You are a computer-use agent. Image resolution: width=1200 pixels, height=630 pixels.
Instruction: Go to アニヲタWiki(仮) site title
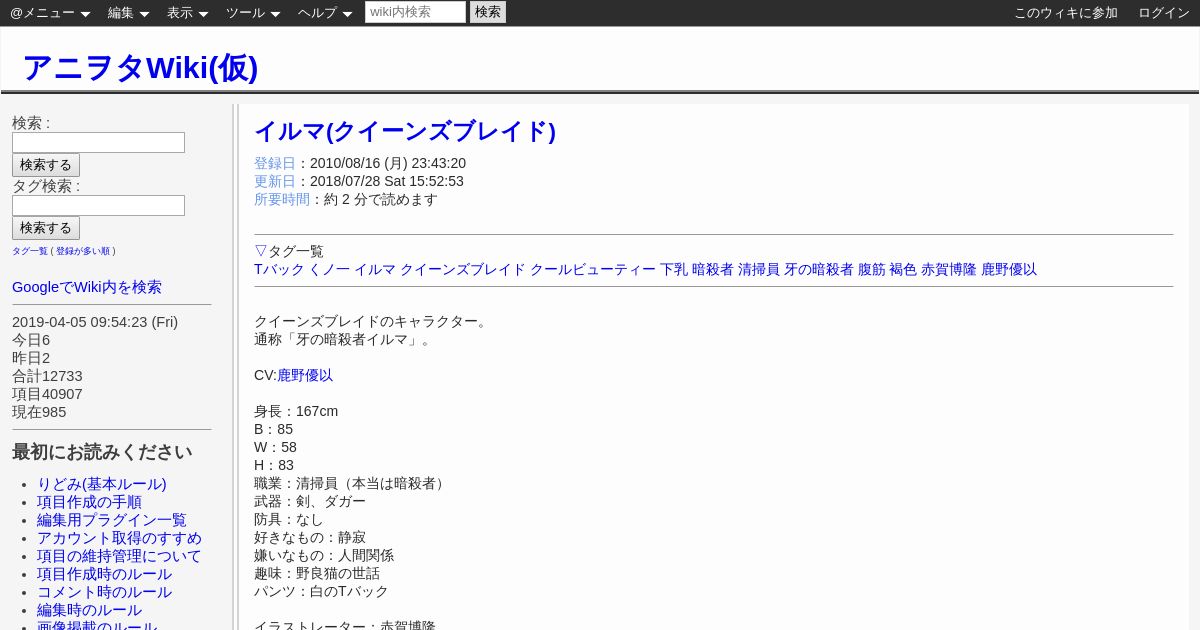click(x=140, y=67)
